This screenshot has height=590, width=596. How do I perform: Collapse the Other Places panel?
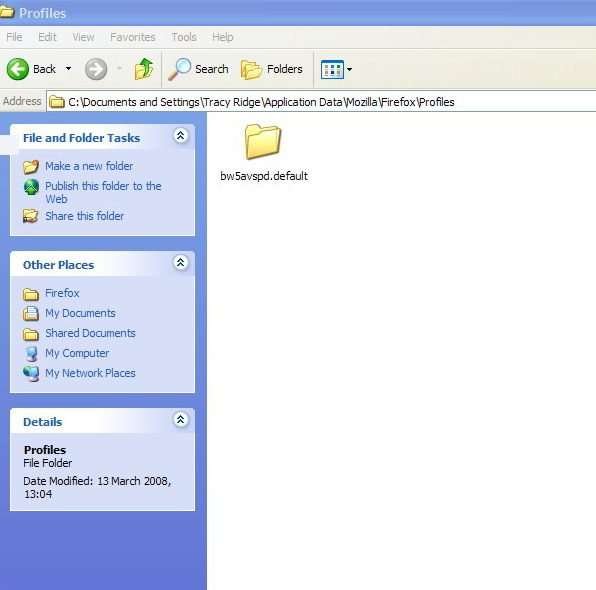(181, 263)
